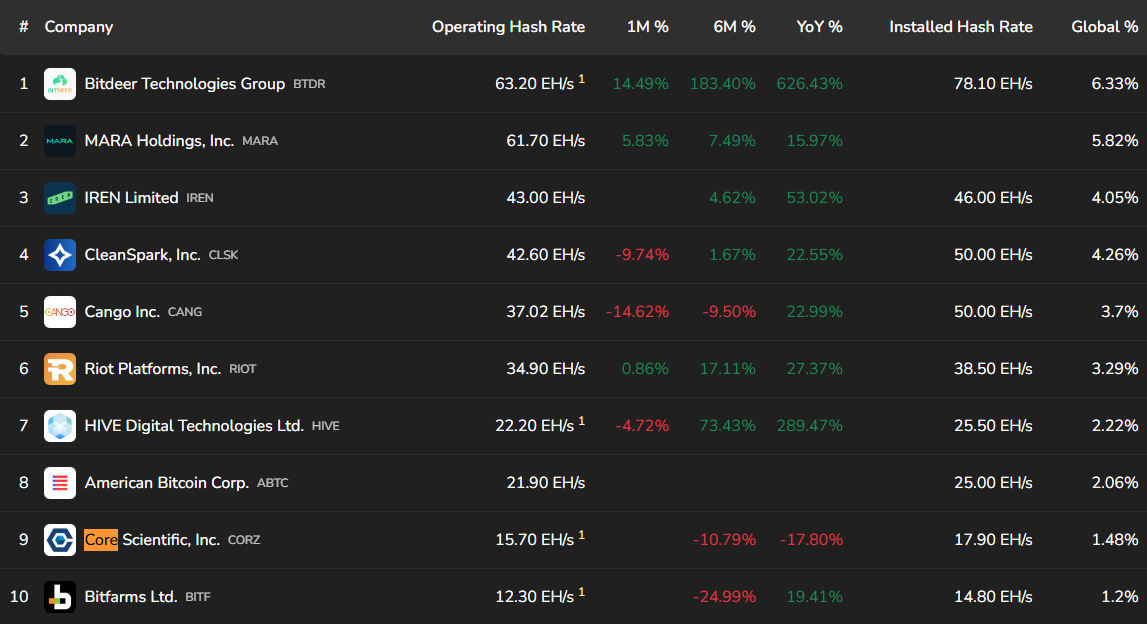Click the Core Scientific logo icon
The height and width of the screenshot is (624, 1147).
click(60, 540)
